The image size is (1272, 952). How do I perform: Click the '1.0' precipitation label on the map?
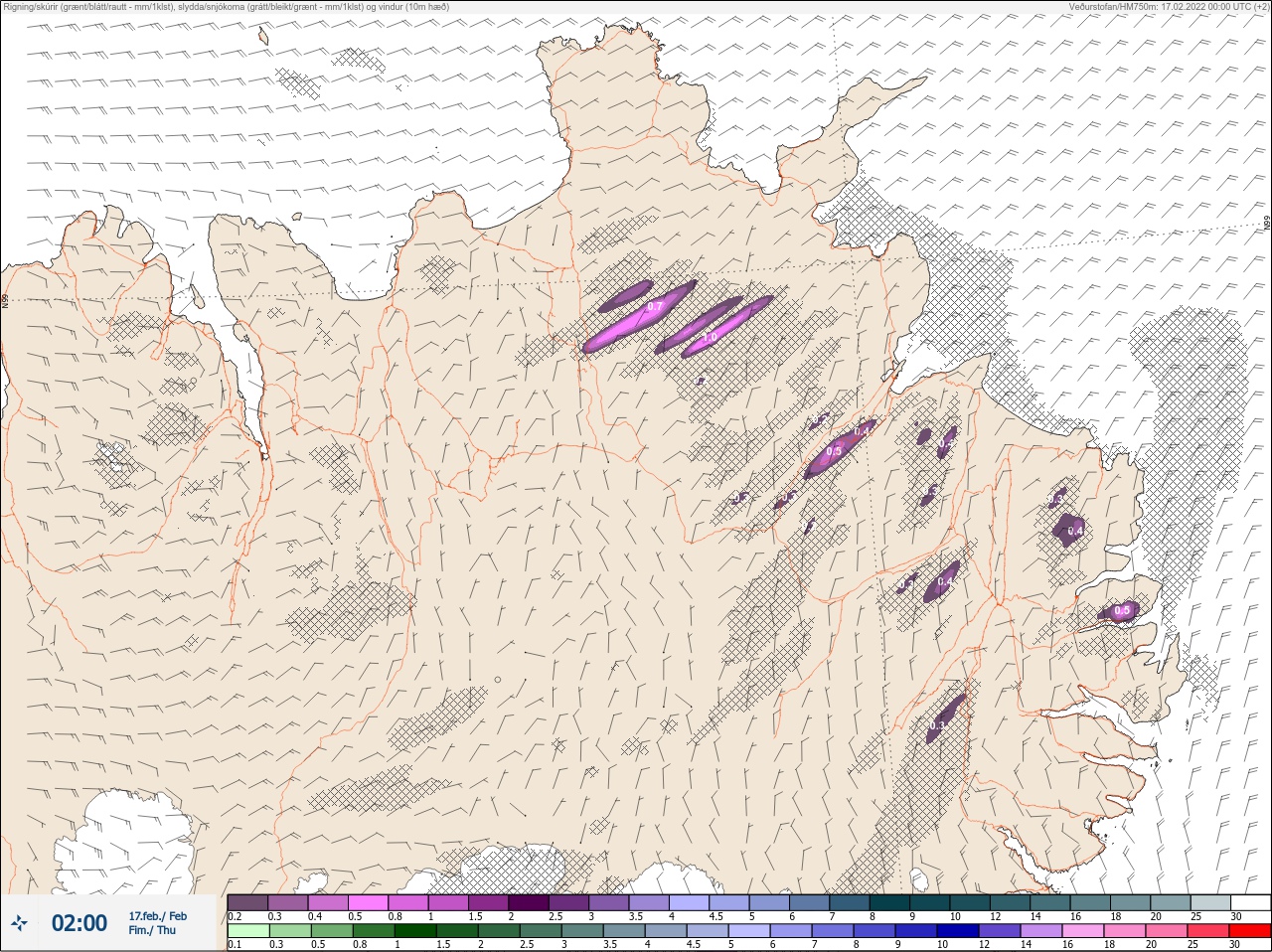point(710,338)
